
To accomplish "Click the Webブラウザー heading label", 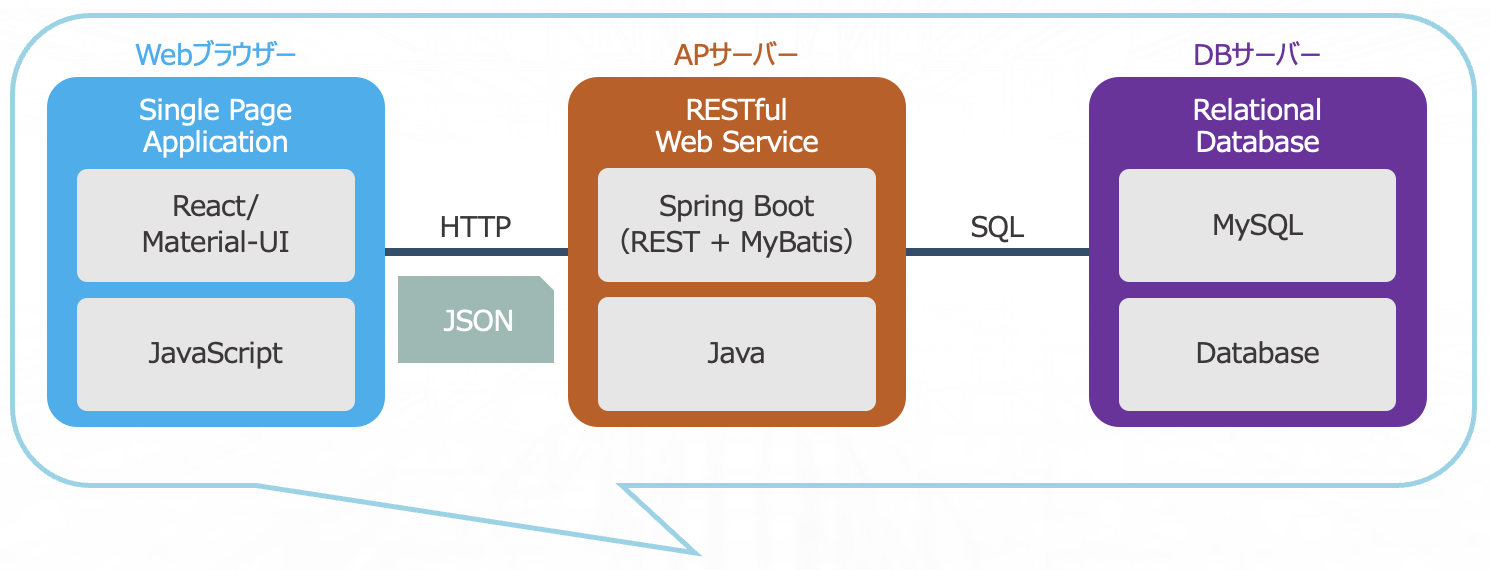I will [216, 54].
